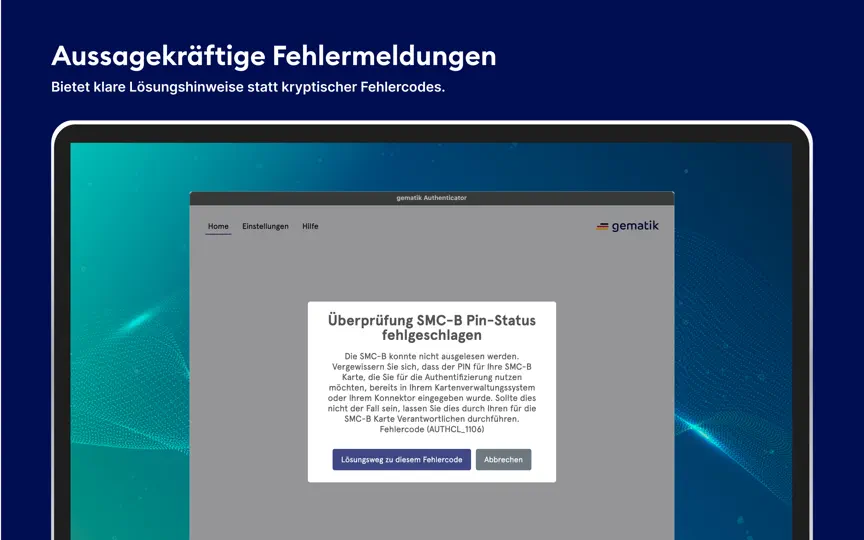Dismiss dialog with Abbrechen button
The image size is (864, 540).
coord(504,460)
